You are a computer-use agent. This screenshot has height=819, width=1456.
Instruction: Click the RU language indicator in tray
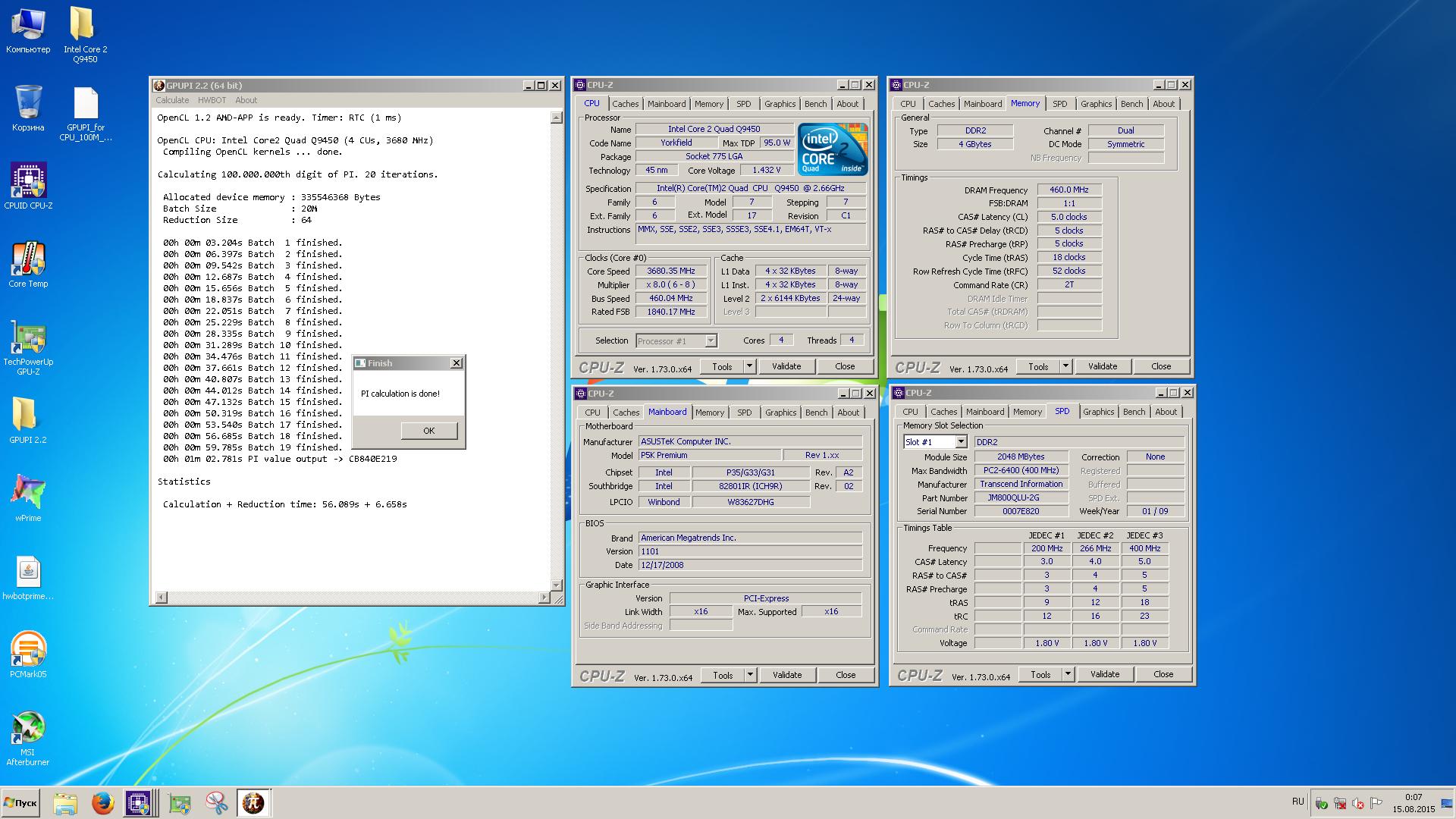pos(1298,802)
